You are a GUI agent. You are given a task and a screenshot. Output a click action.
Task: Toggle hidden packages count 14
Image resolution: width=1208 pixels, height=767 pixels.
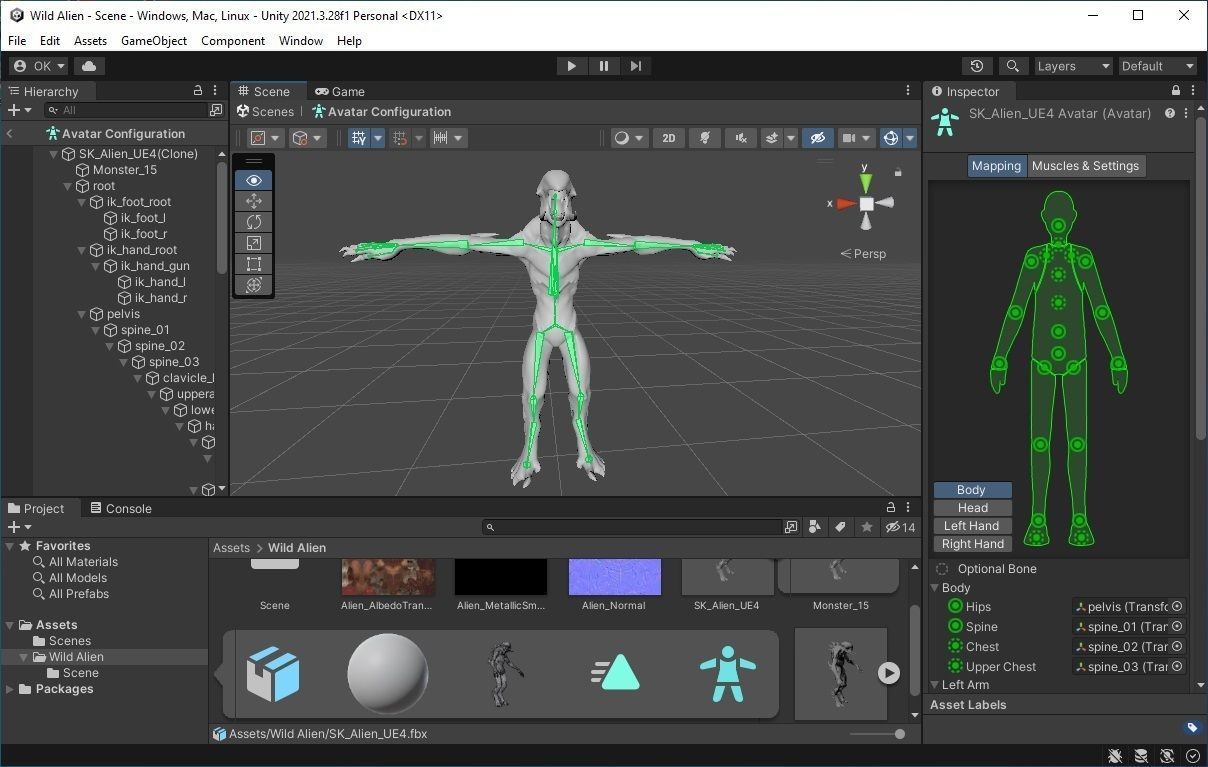900,527
